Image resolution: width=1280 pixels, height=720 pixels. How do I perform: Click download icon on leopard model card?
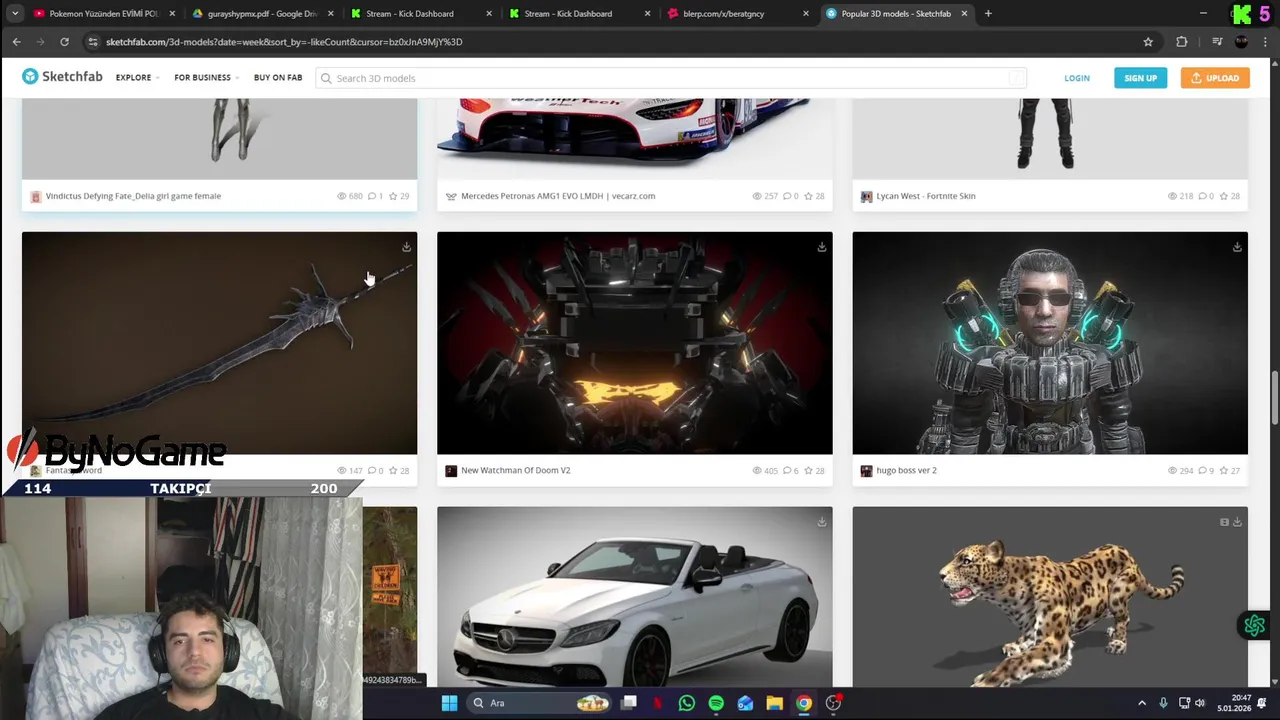tap(1237, 522)
